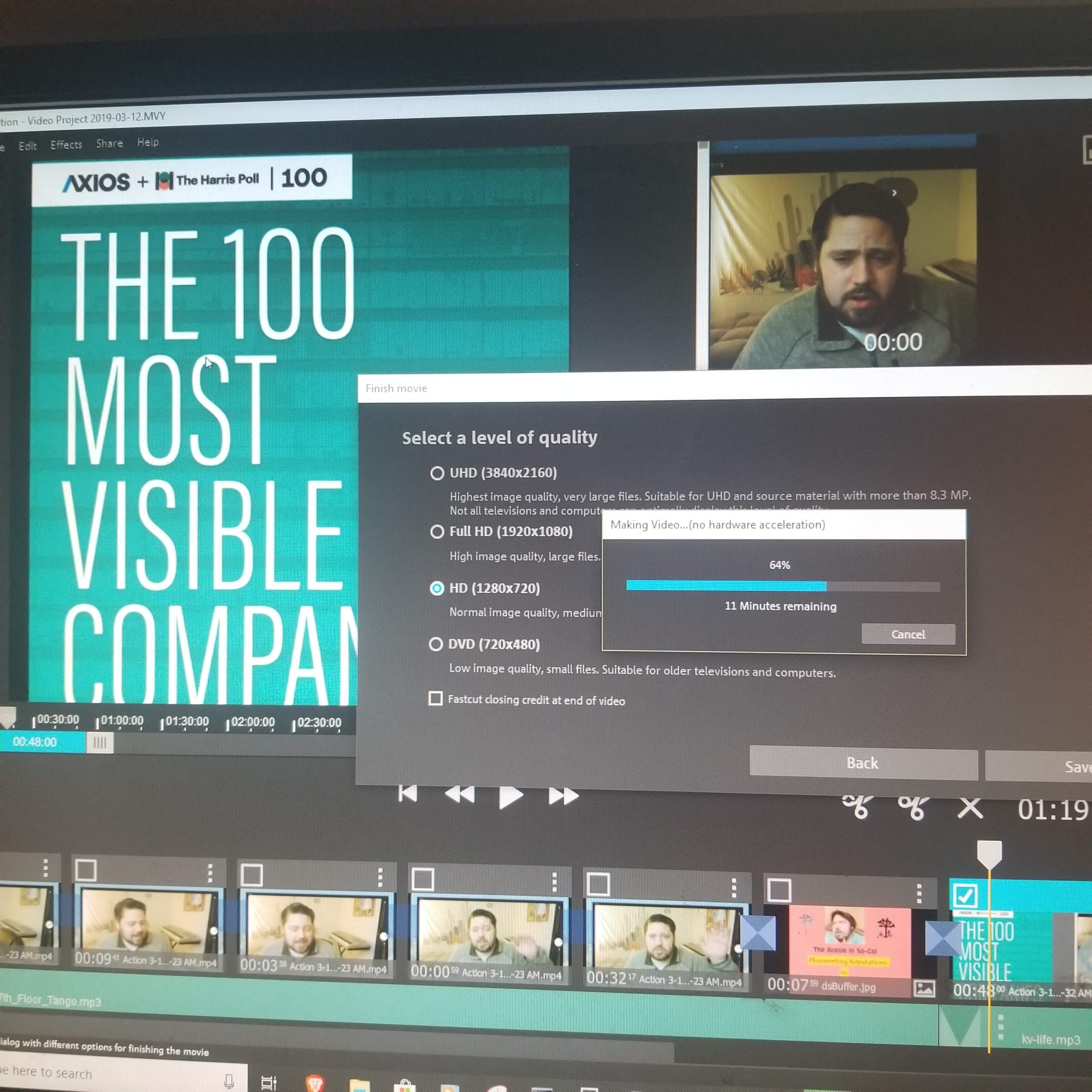Jump to the start with skip-to-beginning icon

[x=407, y=794]
